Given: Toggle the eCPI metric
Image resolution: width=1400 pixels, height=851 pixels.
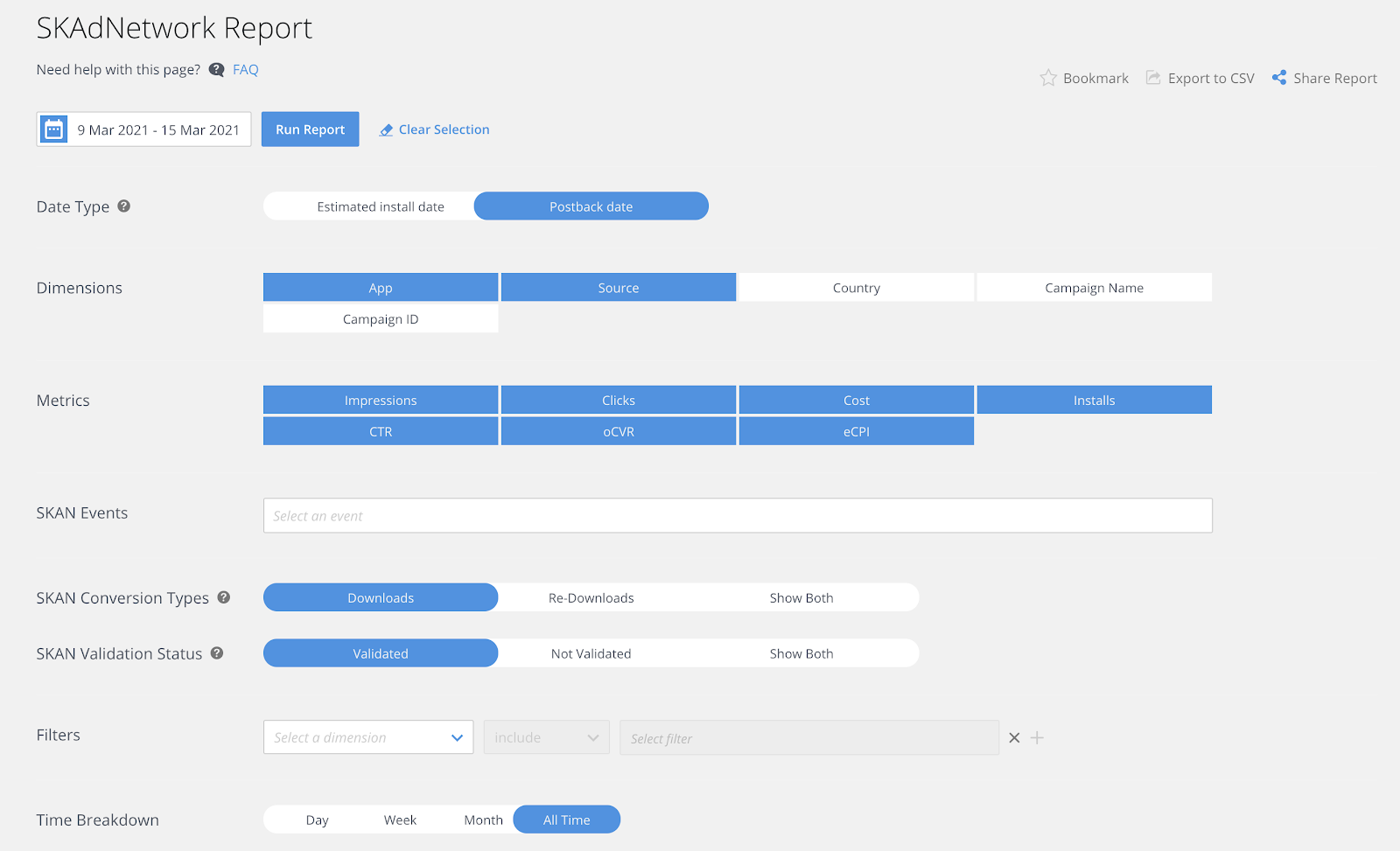Looking at the screenshot, I should pos(857,431).
